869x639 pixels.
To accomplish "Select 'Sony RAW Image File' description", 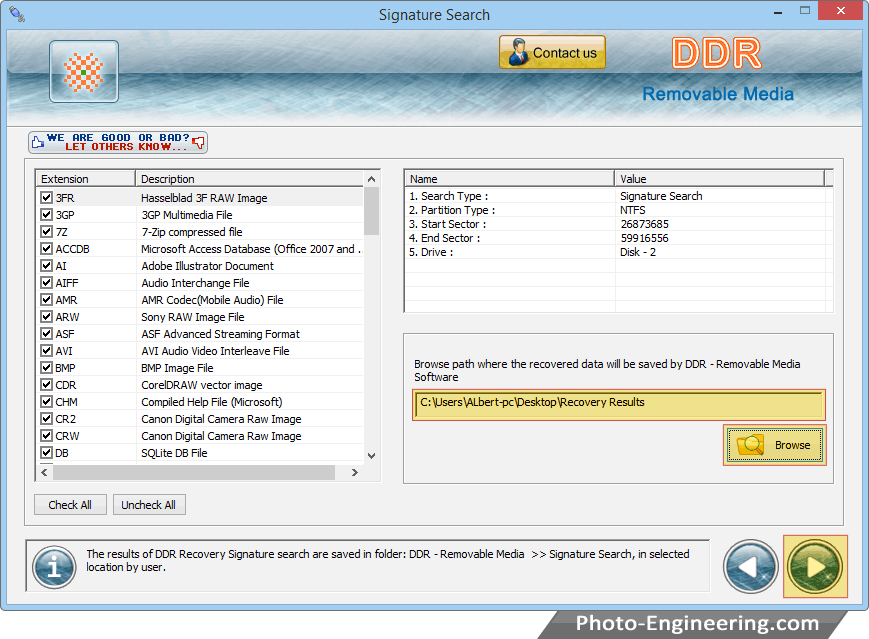I will (192, 317).
